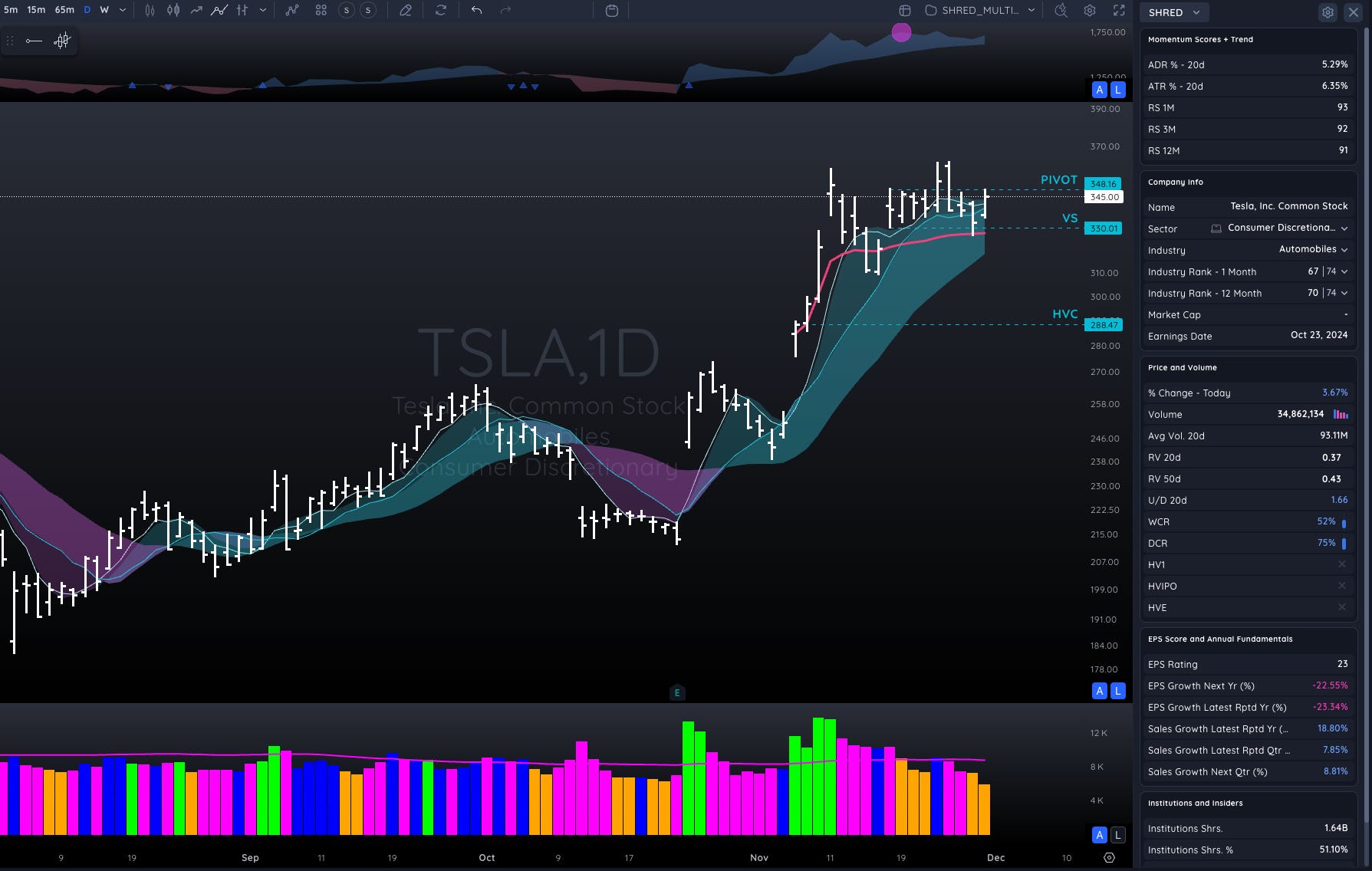
Task: Click the first circled S button
Action: click(347, 11)
